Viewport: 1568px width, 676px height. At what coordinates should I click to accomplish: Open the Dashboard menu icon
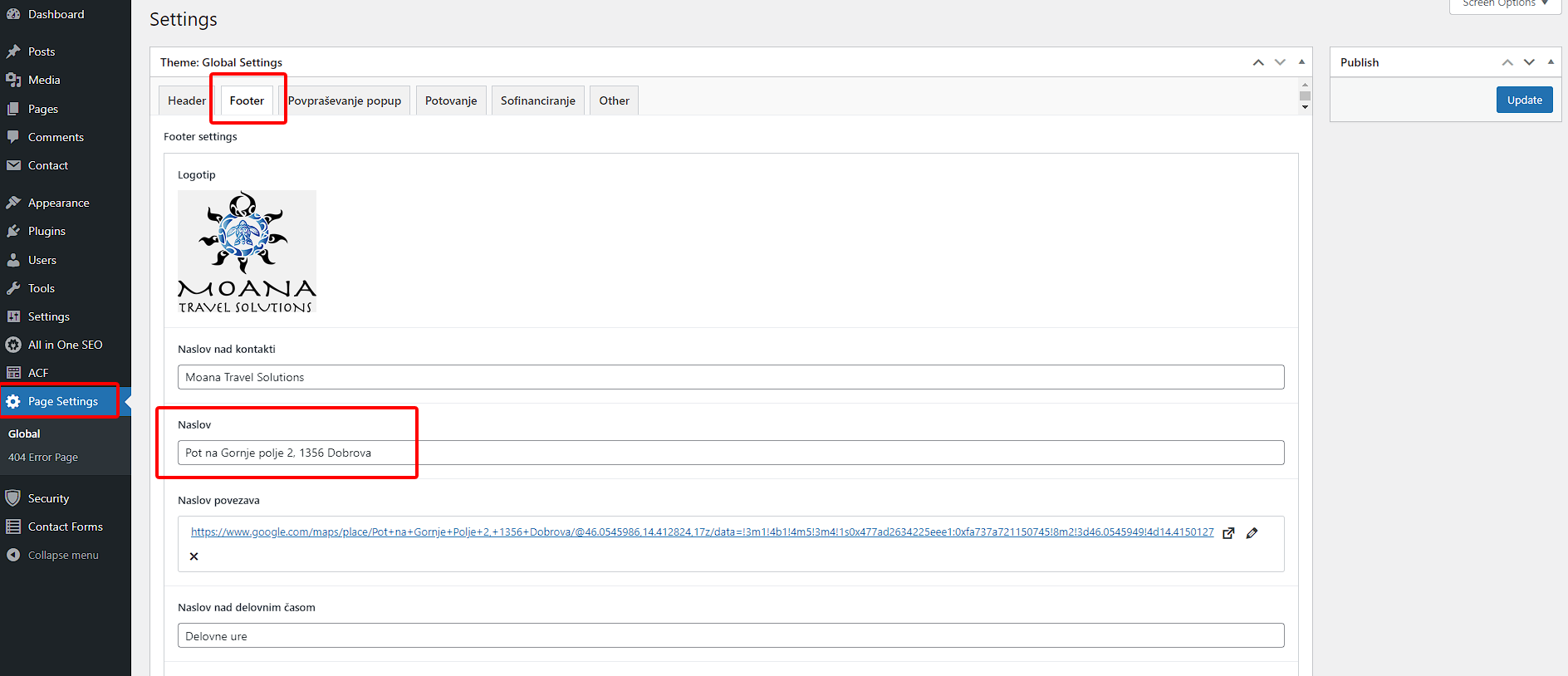pyautogui.click(x=13, y=14)
